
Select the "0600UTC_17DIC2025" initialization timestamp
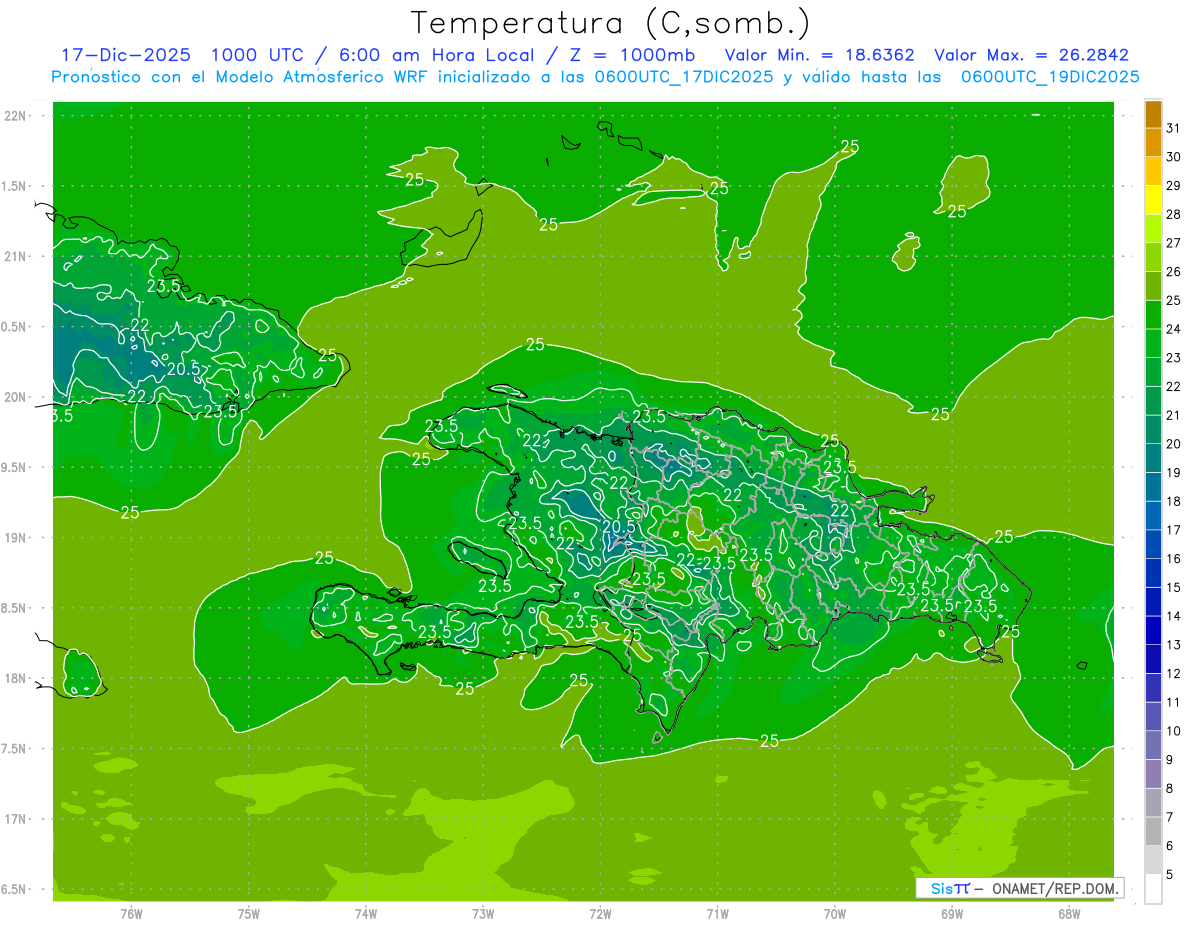(x=683, y=77)
